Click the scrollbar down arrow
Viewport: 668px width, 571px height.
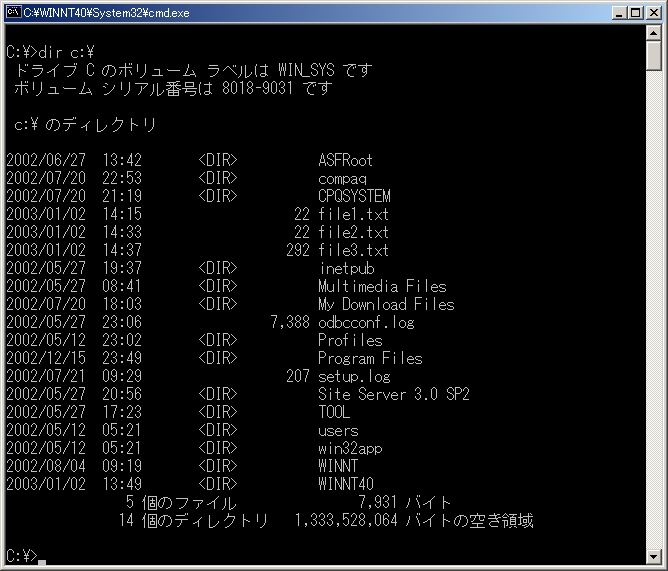[654, 556]
